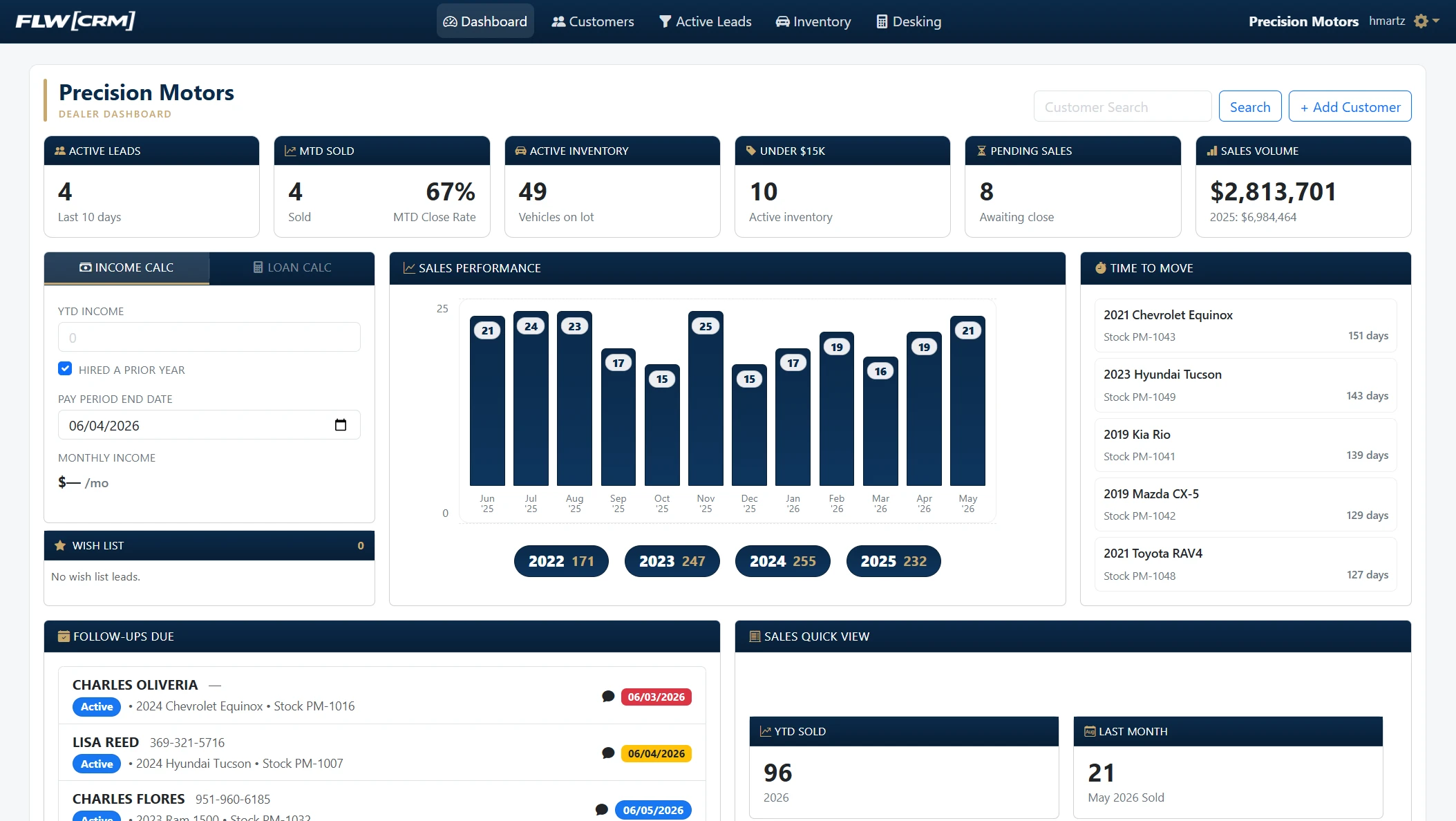Open the 2021 Toyota RAV4 PM-1048 card
Screen dimensions: 1456x821
pos(1245,564)
